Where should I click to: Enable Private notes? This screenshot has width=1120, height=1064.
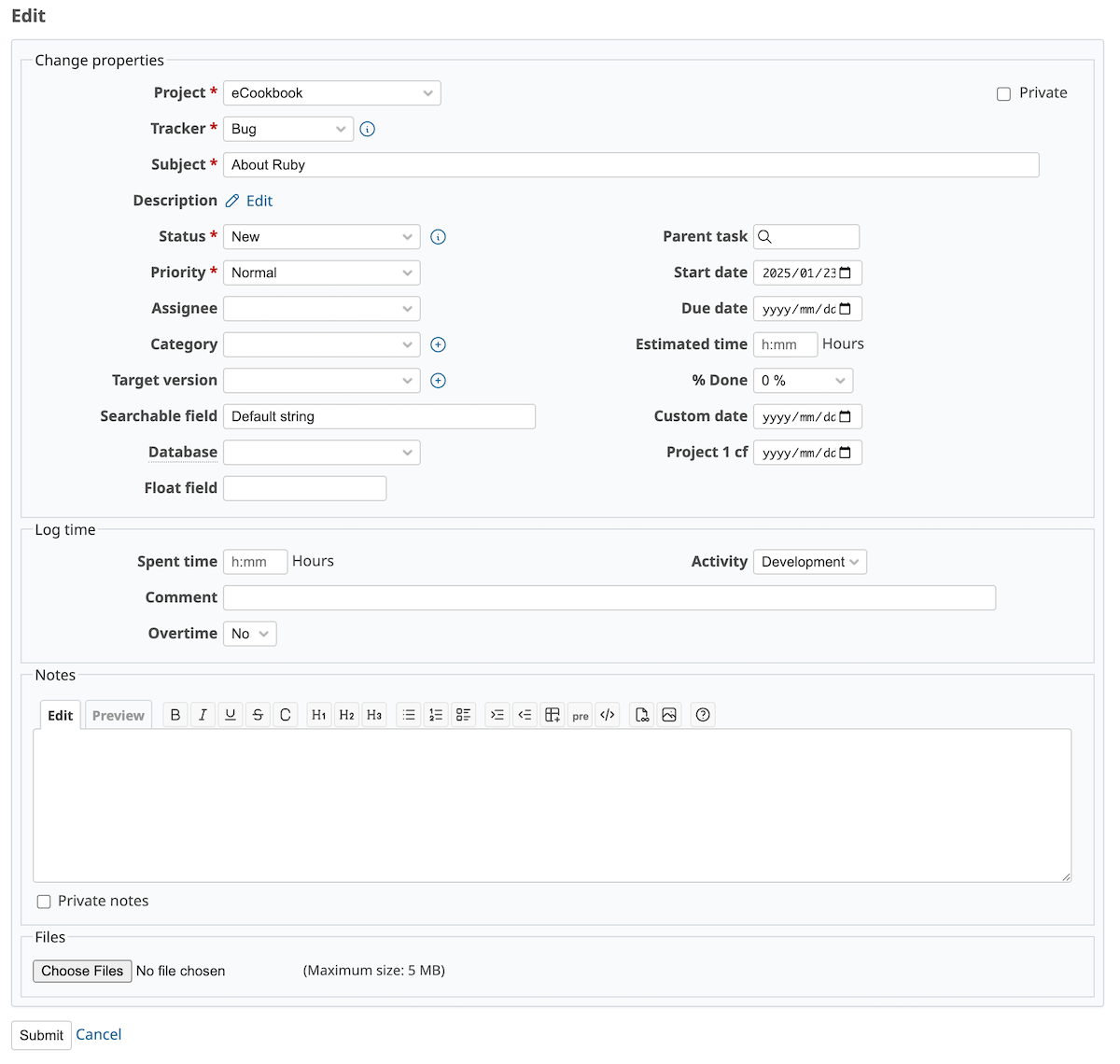(44, 901)
